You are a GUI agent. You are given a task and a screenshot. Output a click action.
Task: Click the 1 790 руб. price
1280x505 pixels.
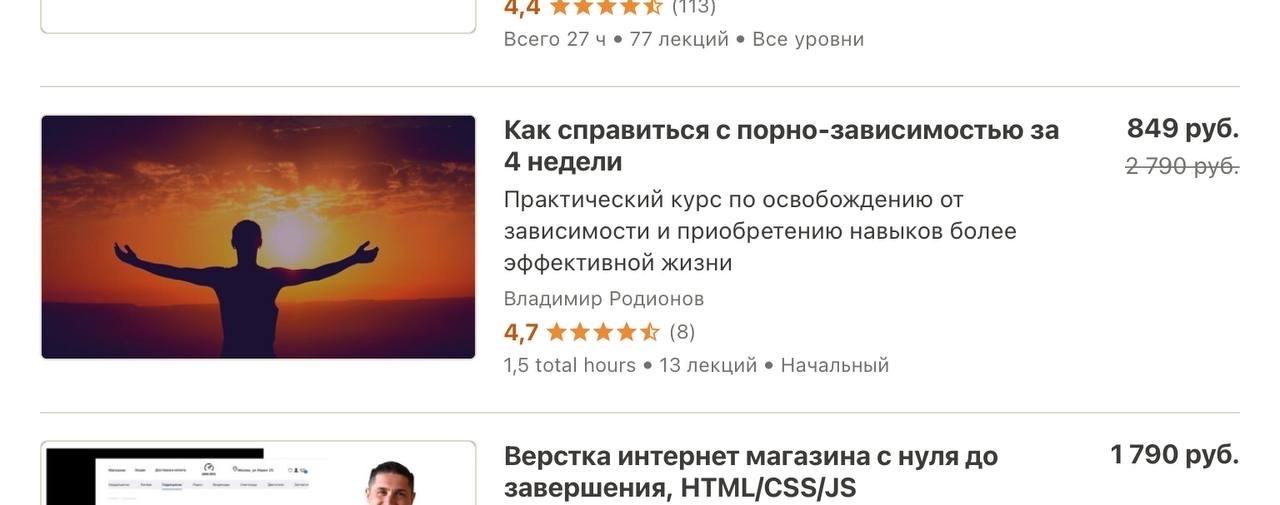point(1175,455)
